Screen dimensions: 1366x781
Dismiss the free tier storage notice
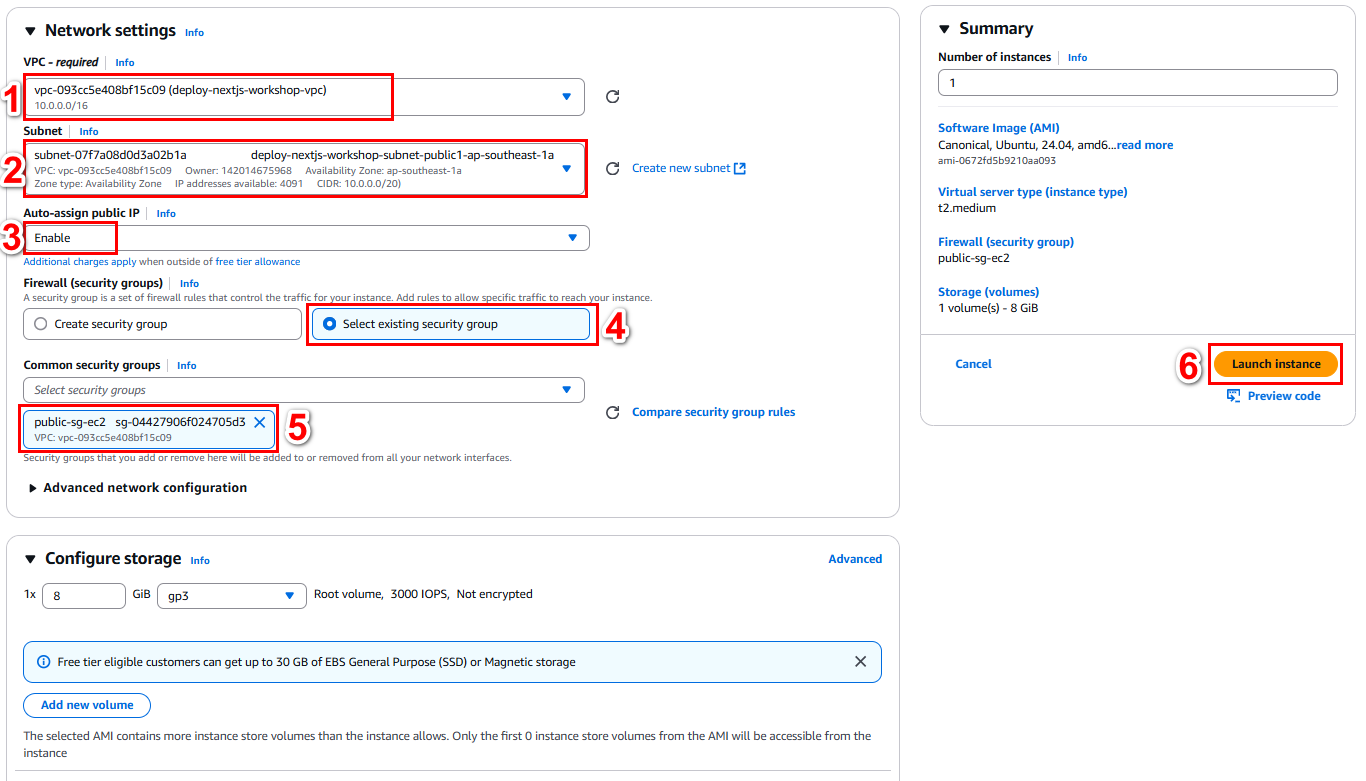pyautogui.click(x=860, y=661)
